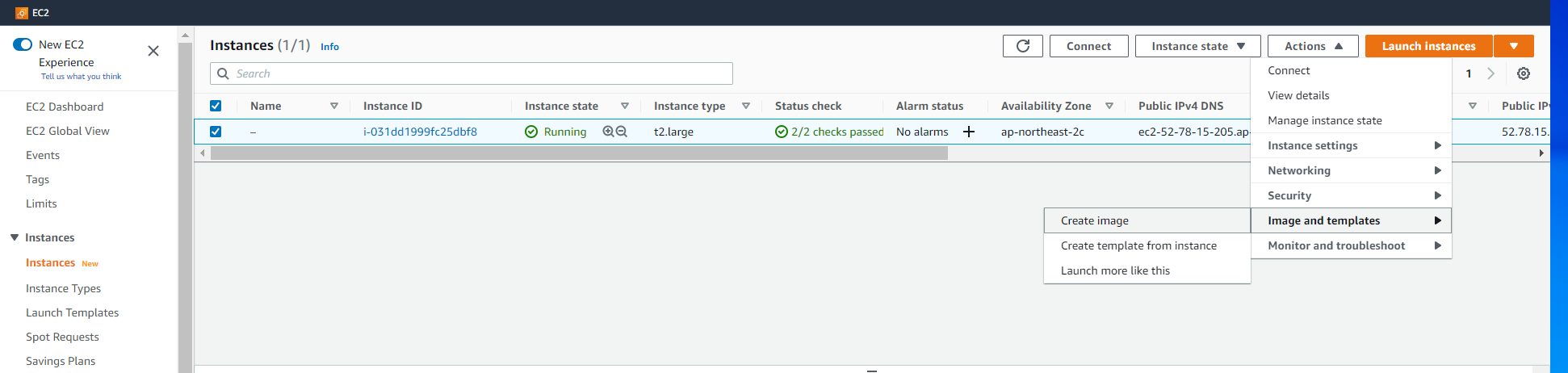Open EC2 Global View
The height and width of the screenshot is (373, 1568).
click(68, 131)
